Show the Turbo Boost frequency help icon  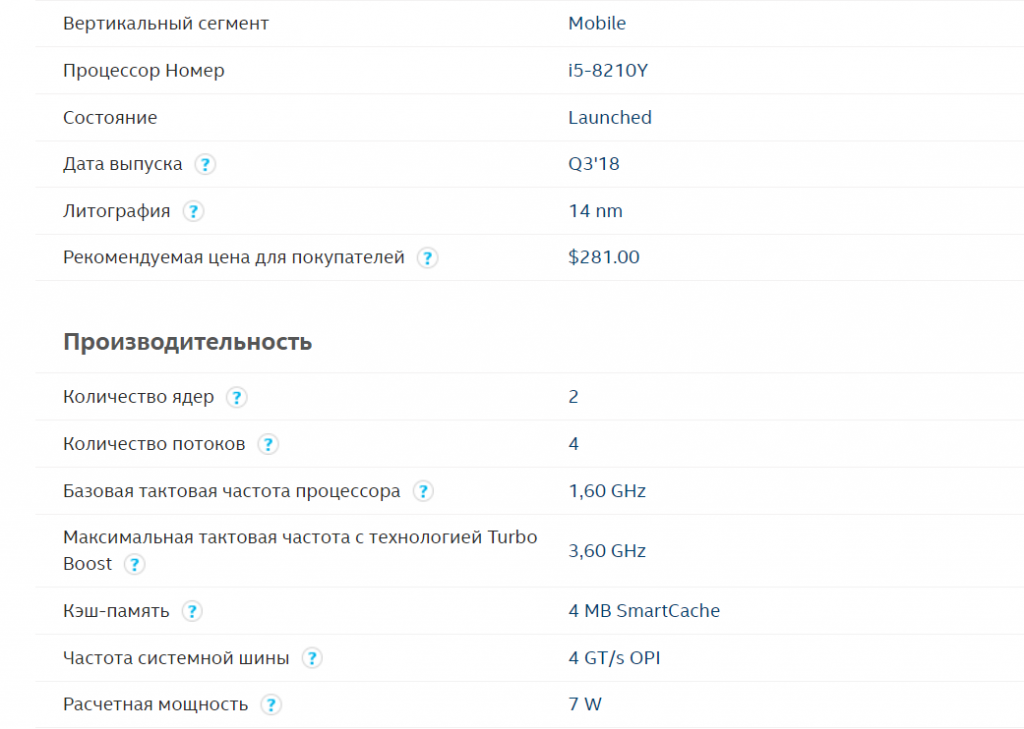point(134,565)
